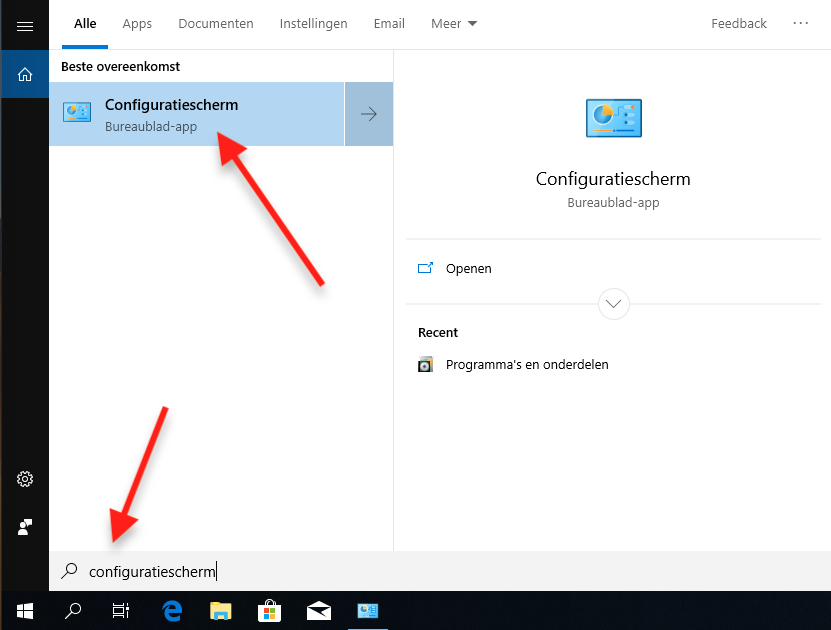Open Microsoft Store from the taskbar
The height and width of the screenshot is (630, 831).
point(269,610)
